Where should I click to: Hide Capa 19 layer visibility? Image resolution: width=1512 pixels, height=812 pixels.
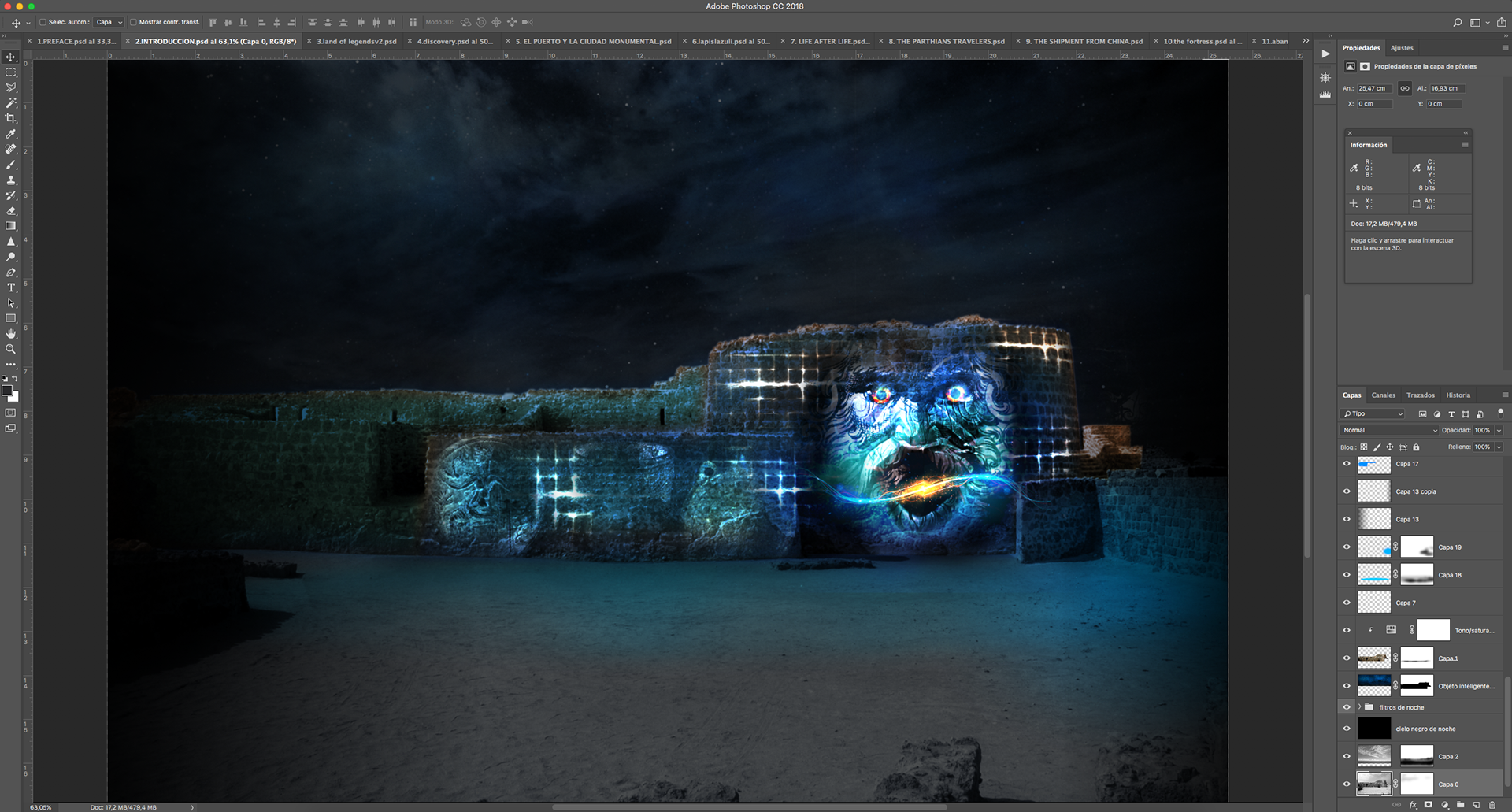coord(1347,547)
